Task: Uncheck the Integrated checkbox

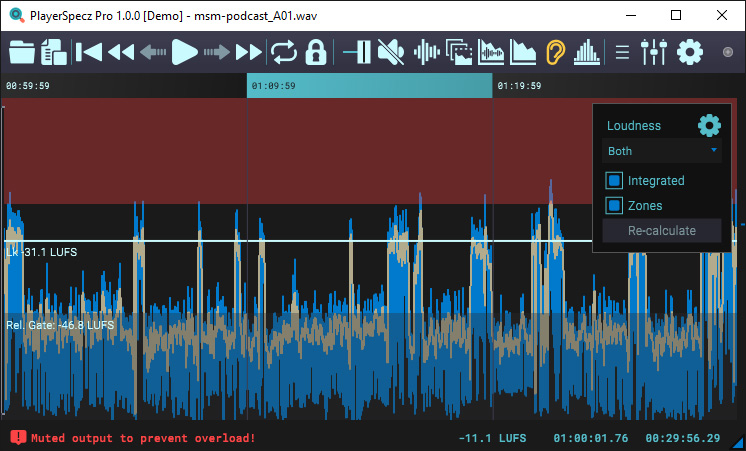Action: coord(615,181)
